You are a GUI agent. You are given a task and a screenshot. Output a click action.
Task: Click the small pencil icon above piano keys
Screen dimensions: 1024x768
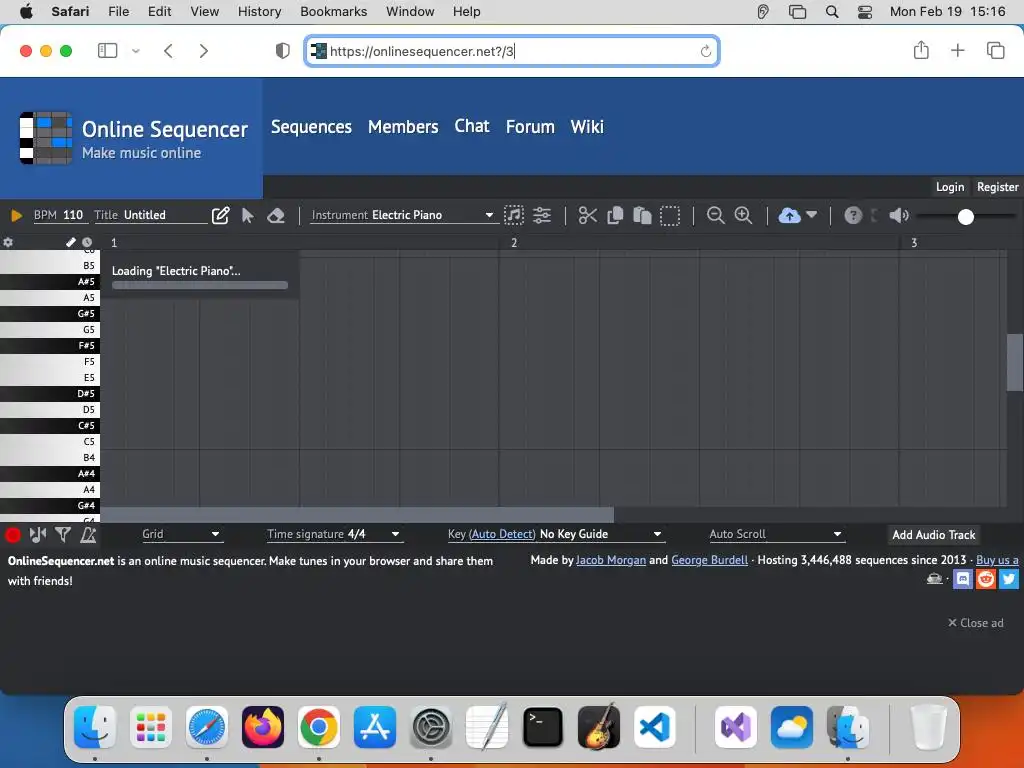(71, 242)
